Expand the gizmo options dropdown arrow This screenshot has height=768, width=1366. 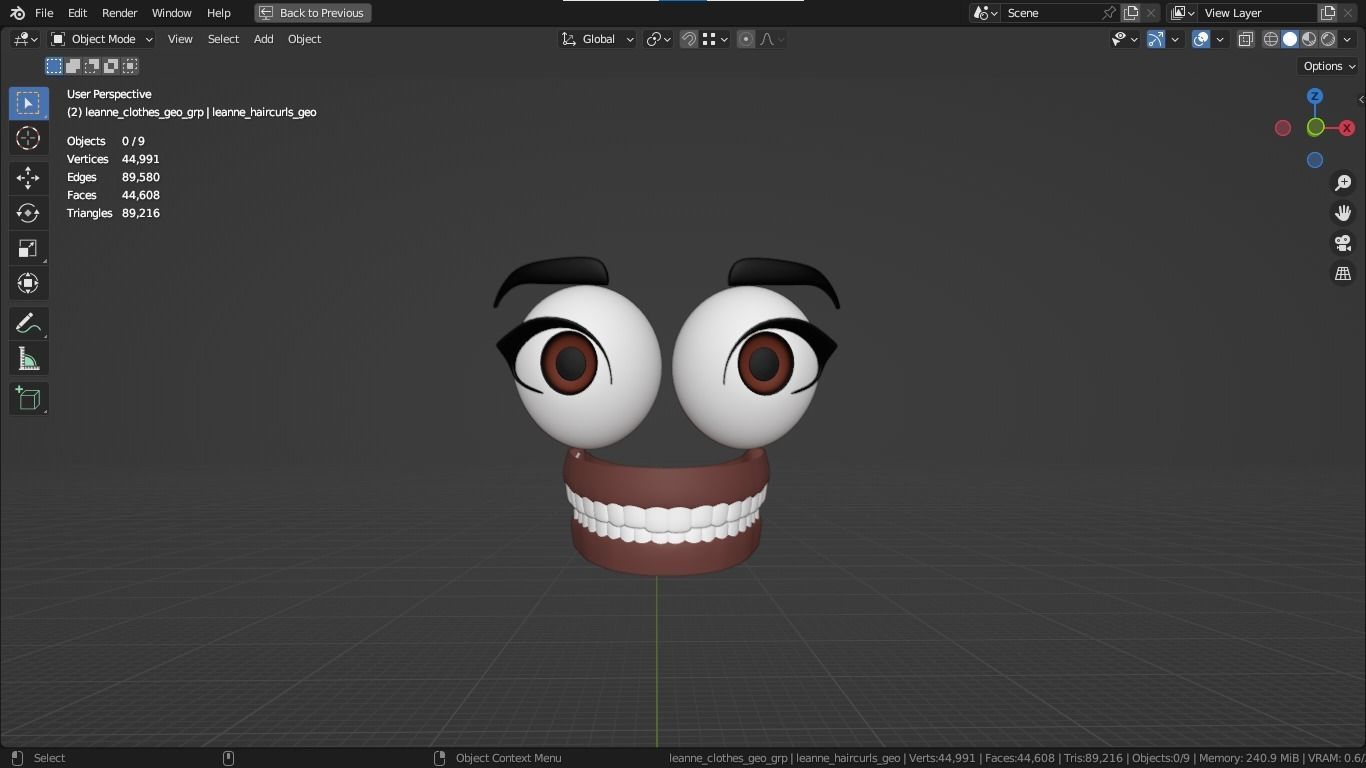click(1175, 39)
